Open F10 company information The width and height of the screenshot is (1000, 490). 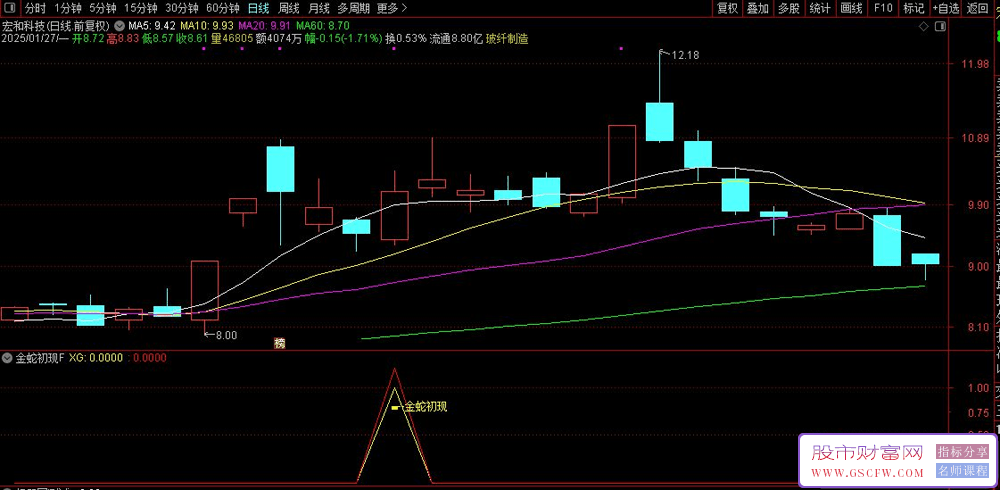[x=883, y=8]
